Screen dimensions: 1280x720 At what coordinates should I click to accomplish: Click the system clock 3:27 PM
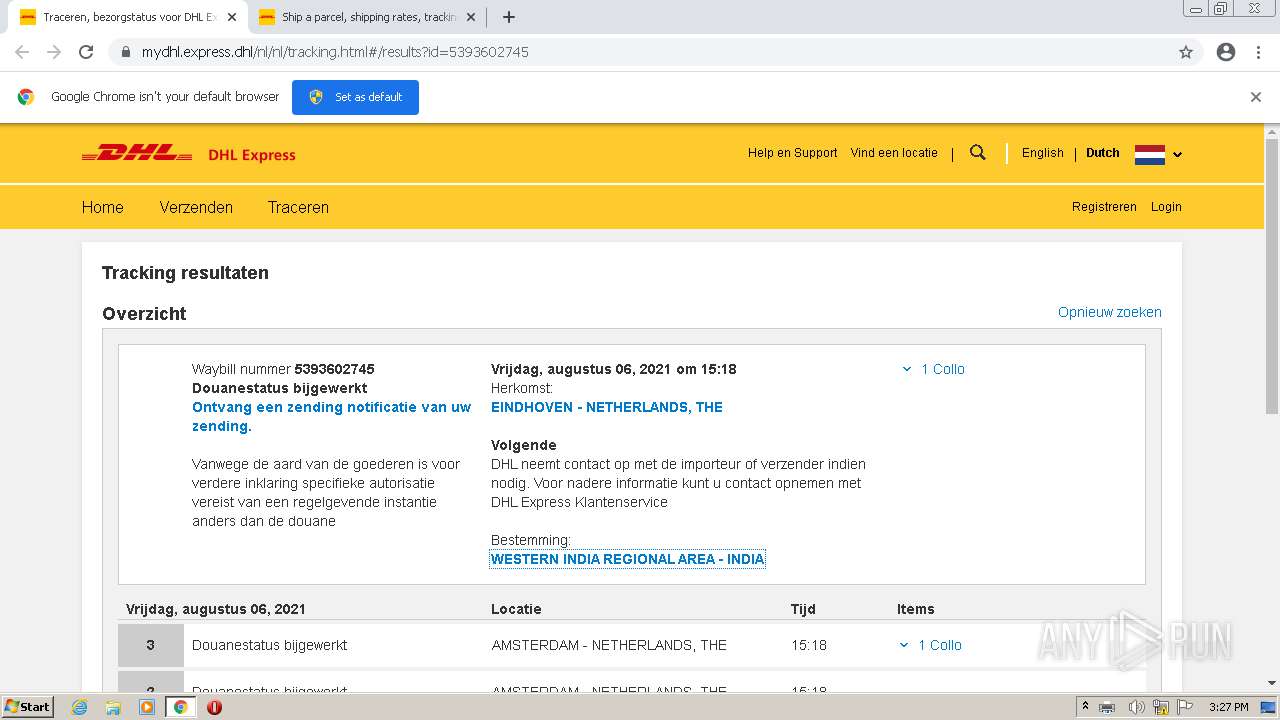pos(1228,707)
